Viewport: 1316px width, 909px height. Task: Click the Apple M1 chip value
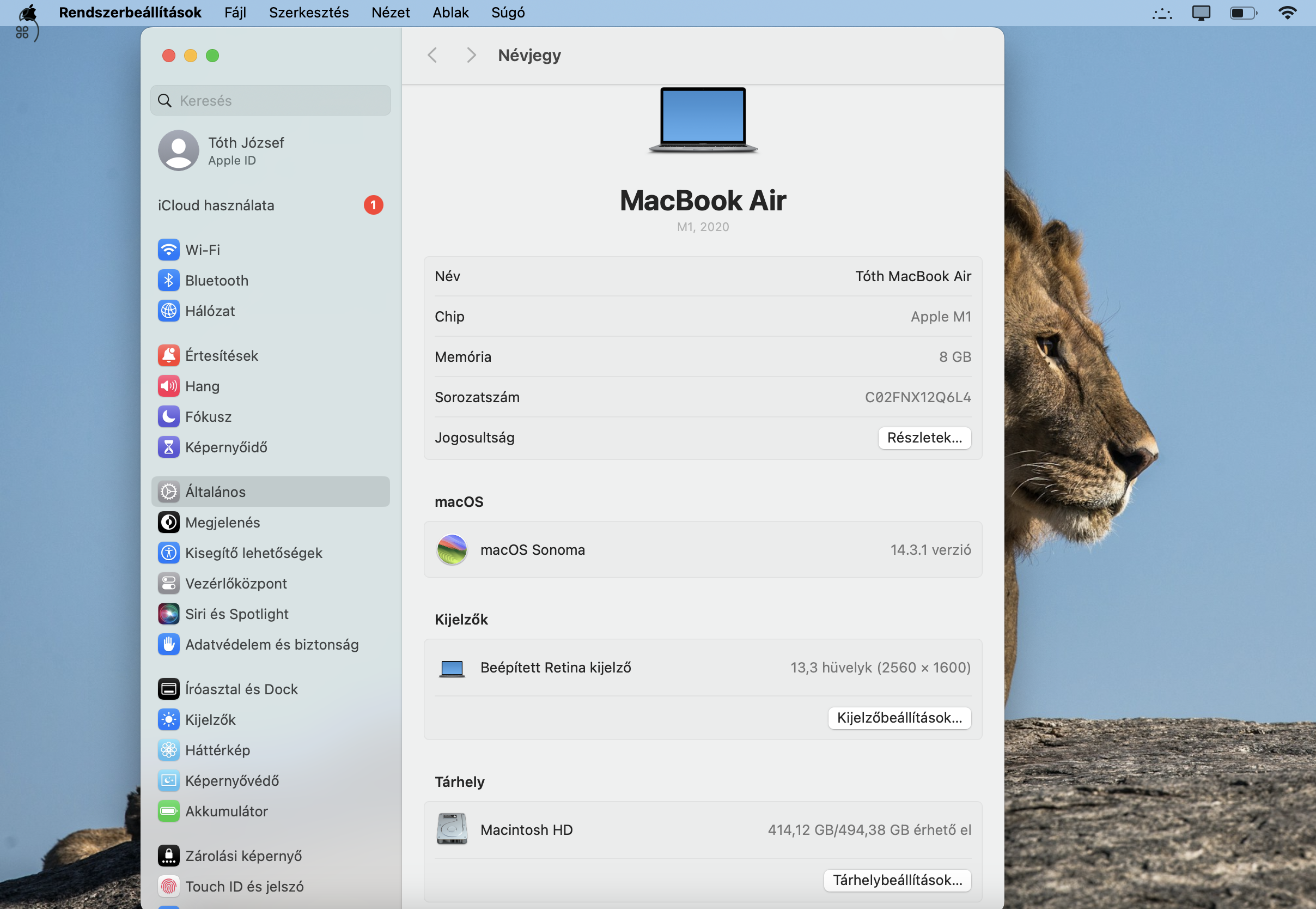click(x=941, y=317)
